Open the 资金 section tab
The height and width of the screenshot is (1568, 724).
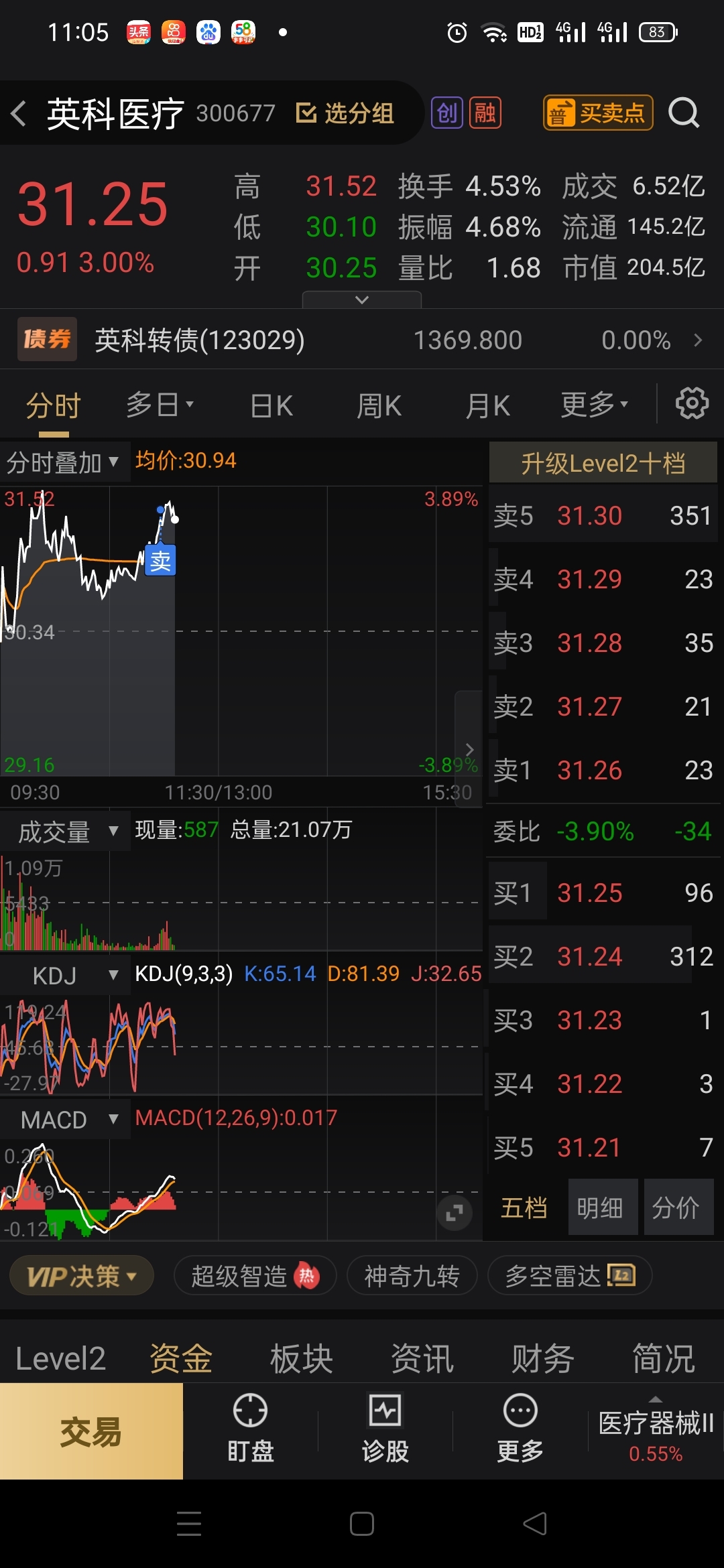pos(181,1358)
